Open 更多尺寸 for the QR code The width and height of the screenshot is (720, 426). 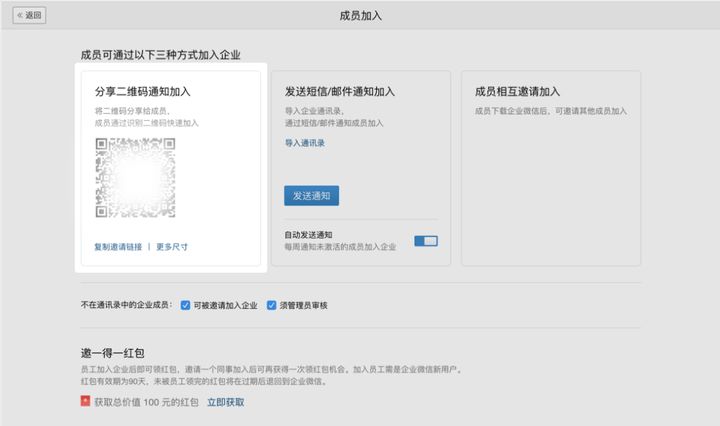172,246
